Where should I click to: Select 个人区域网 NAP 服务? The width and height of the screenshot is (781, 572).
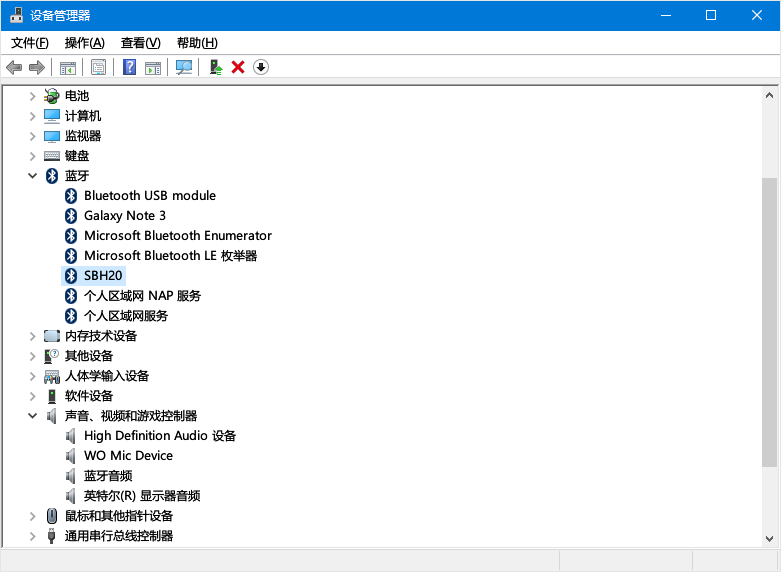point(142,296)
